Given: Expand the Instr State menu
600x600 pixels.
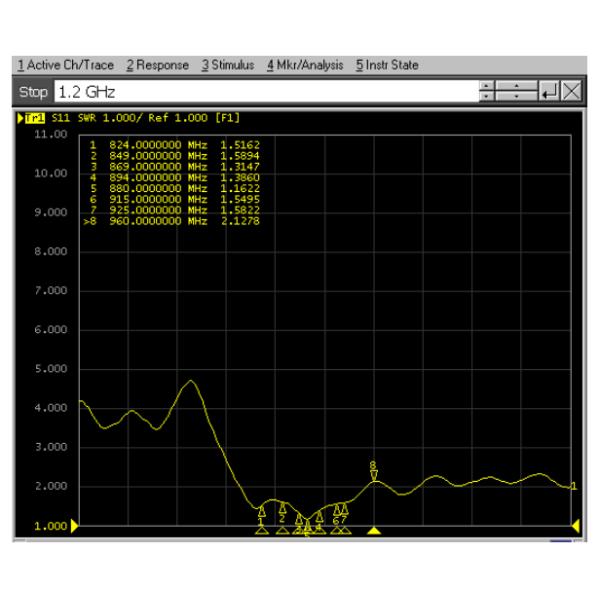Looking at the screenshot, I should (385, 65).
